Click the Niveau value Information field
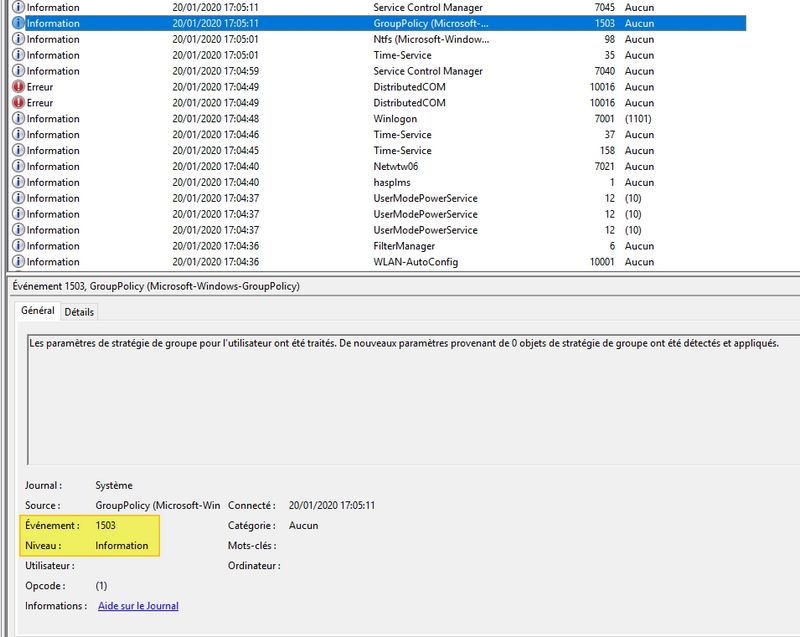800x637 pixels. (x=121, y=546)
